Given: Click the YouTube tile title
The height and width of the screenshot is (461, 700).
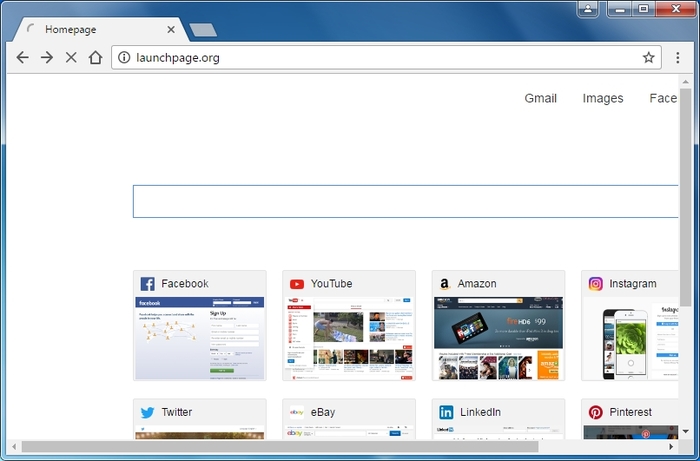Looking at the screenshot, I should 331,283.
